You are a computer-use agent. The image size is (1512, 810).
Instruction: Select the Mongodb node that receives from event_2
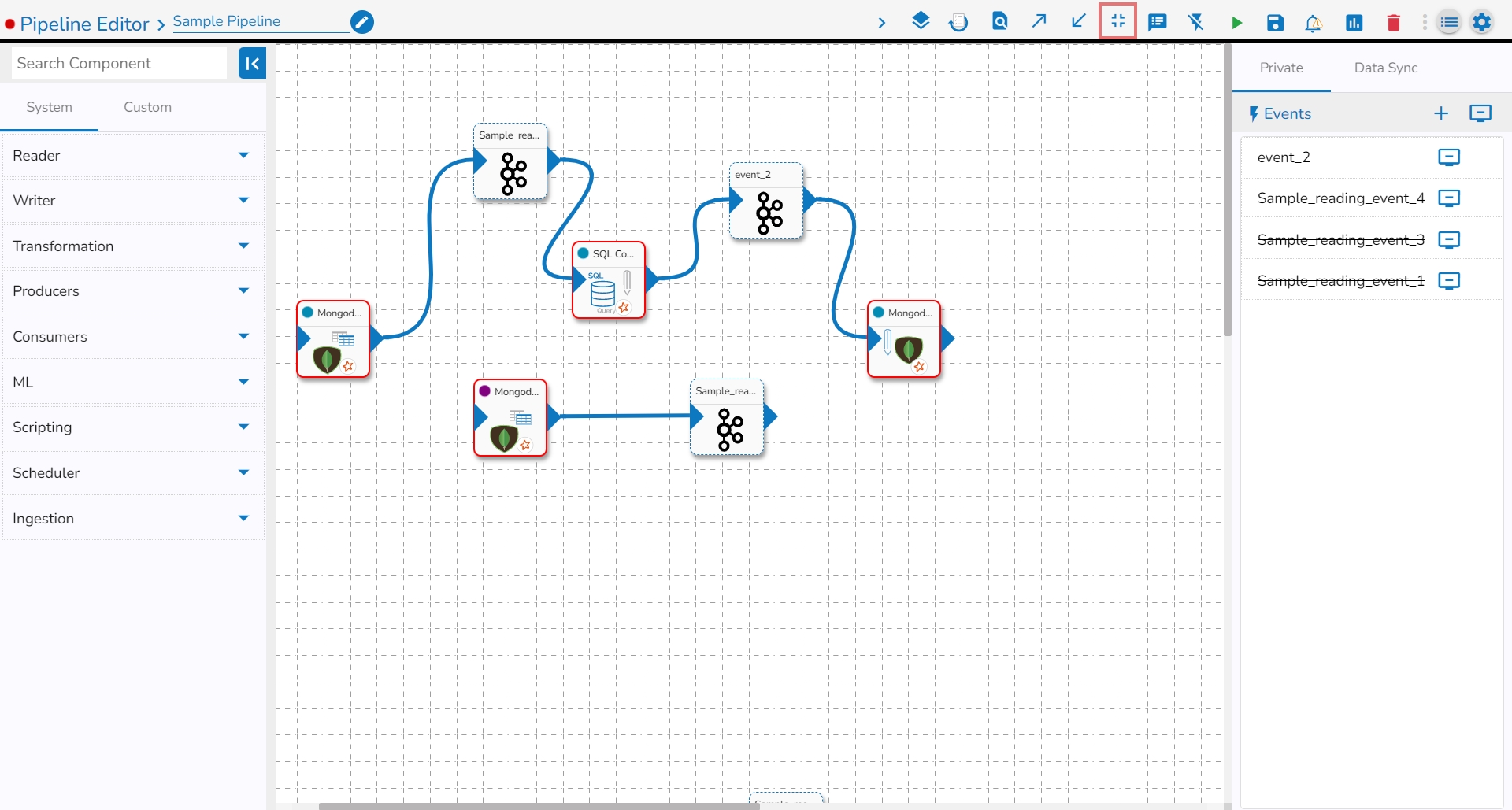[904, 339]
